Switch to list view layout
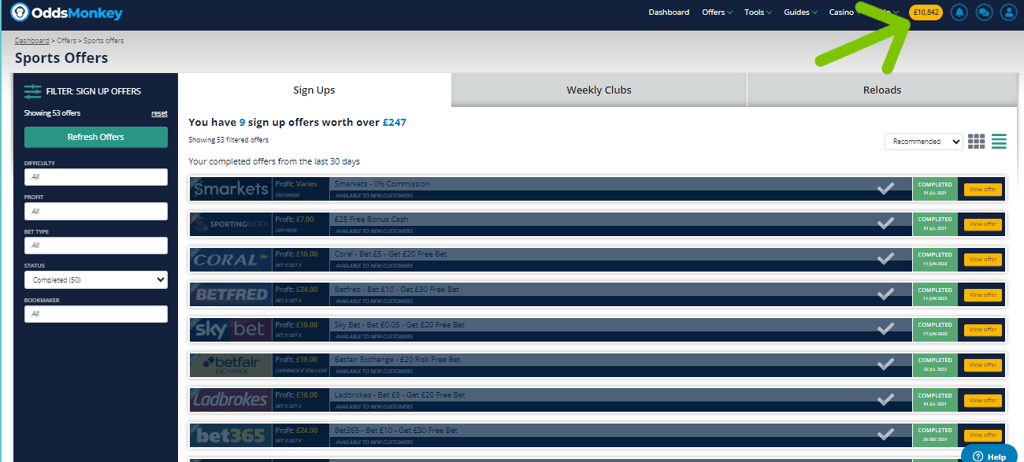This screenshot has height=462, width=1024. coord(999,141)
